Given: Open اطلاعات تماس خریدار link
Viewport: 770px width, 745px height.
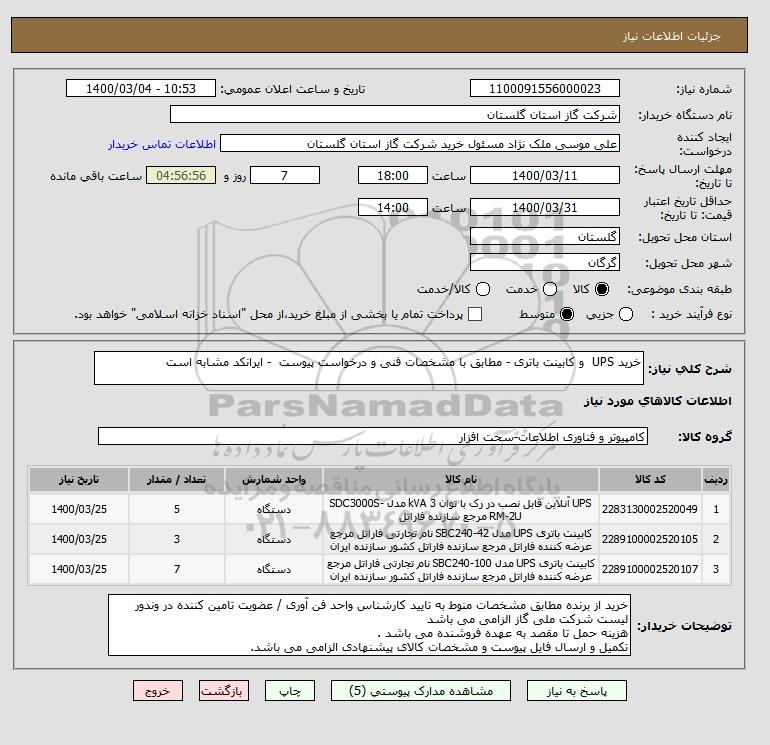Looking at the screenshot, I should [x=162, y=144].
